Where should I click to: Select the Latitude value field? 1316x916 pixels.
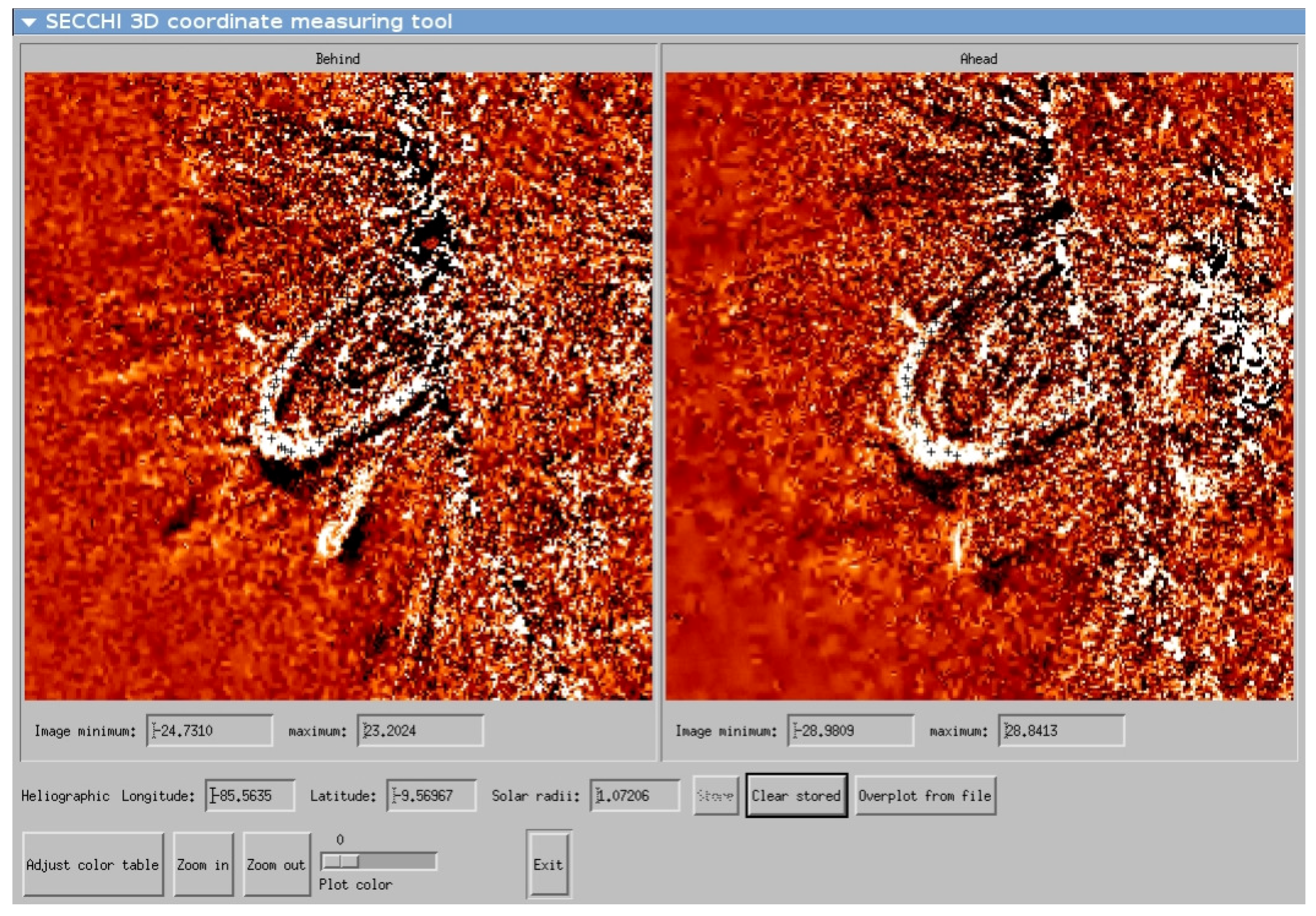(x=431, y=795)
